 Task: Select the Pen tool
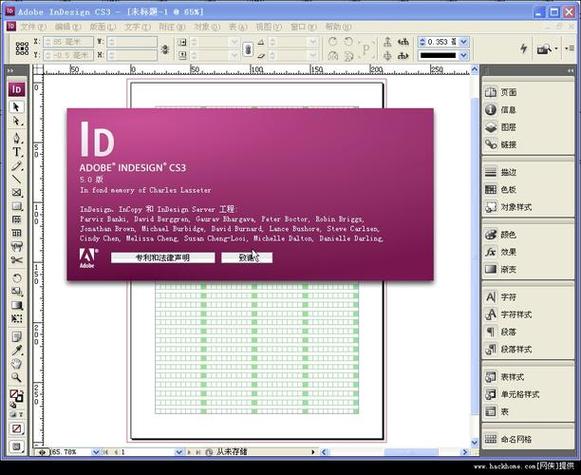click(17, 139)
